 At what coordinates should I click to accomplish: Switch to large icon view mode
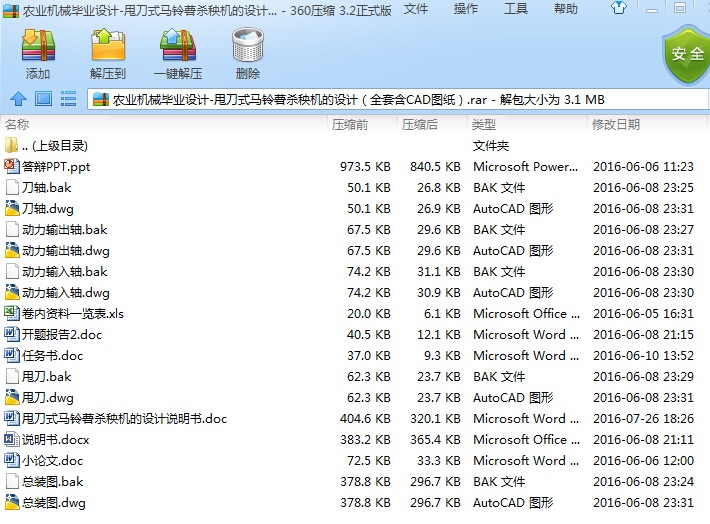[x=43, y=99]
